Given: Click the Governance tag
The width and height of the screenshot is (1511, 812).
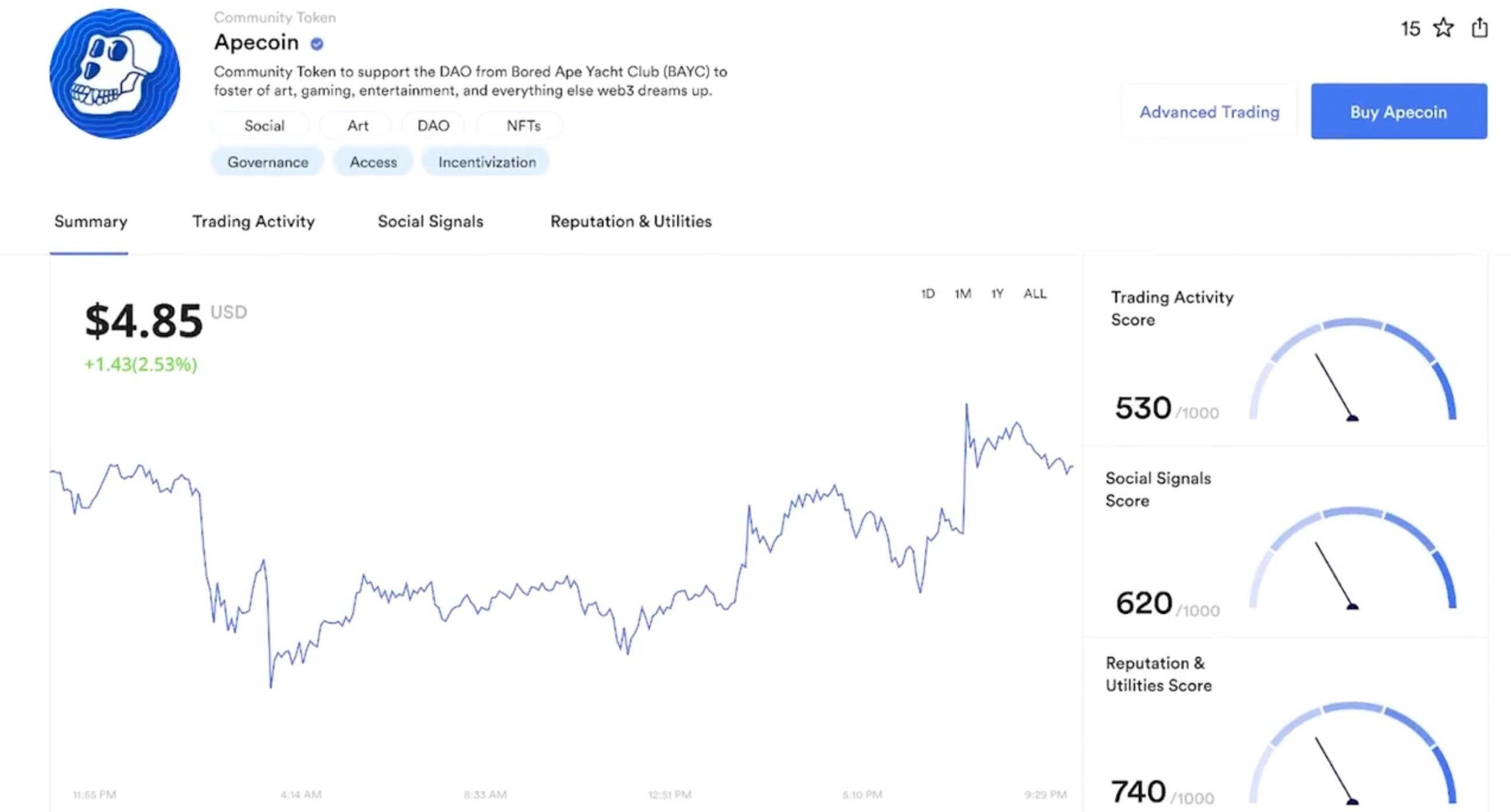Looking at the screenshot, I should 268,162.
